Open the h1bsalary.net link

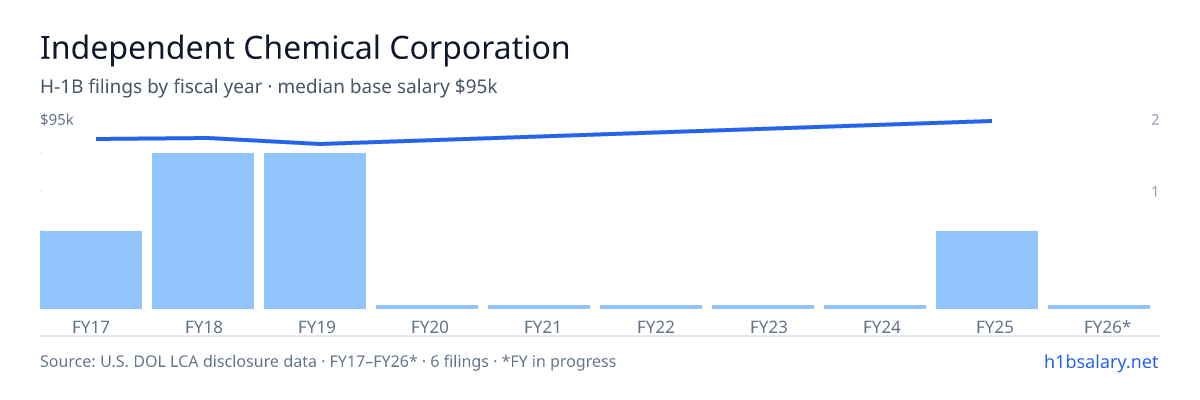tap(1100, 361)
